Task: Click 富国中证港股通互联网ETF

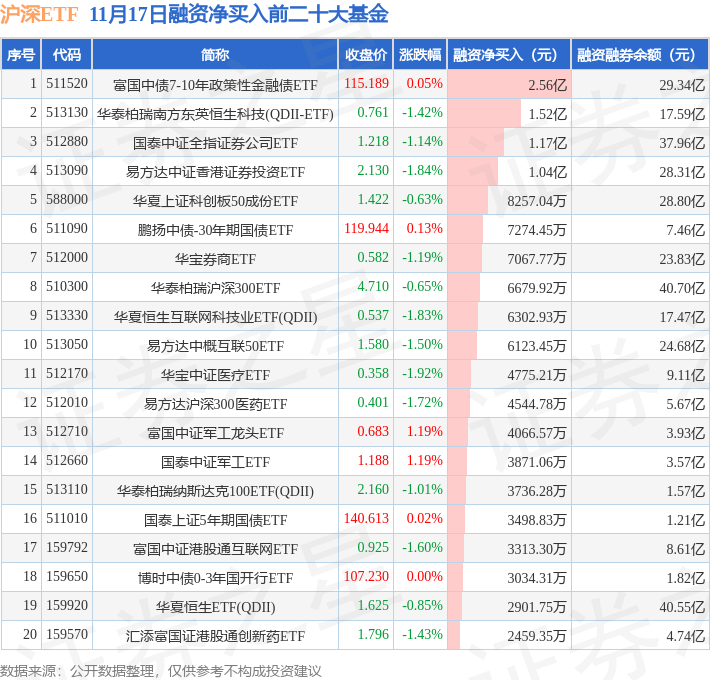Action: click(x=215, y=549)
